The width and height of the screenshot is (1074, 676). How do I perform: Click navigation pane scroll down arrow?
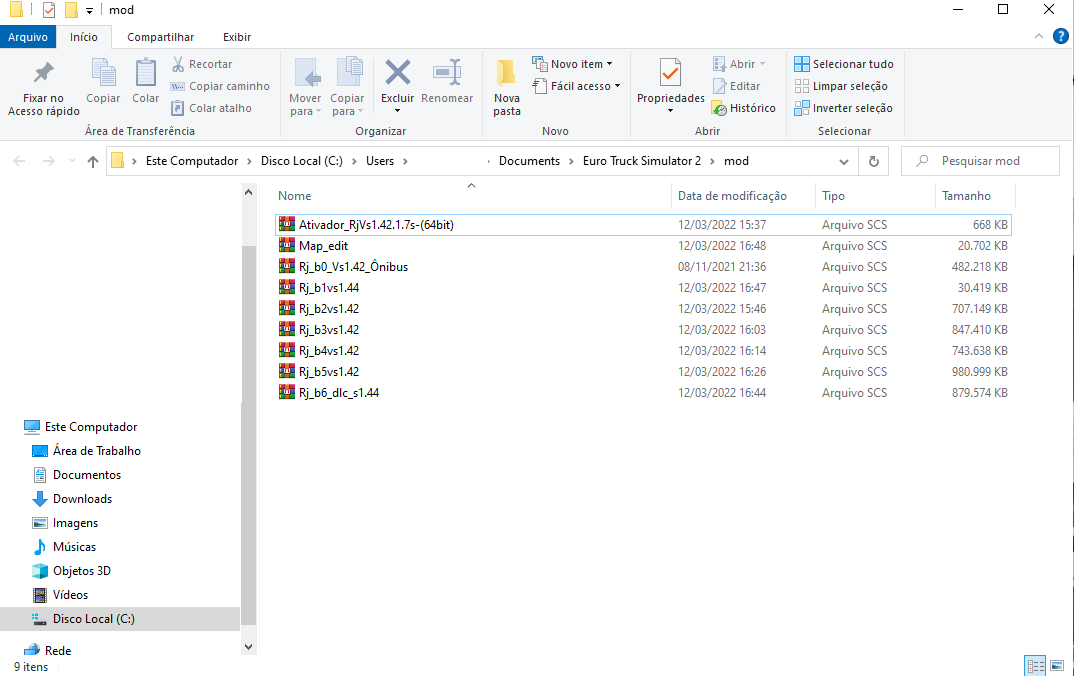click(x=248, y=647)
